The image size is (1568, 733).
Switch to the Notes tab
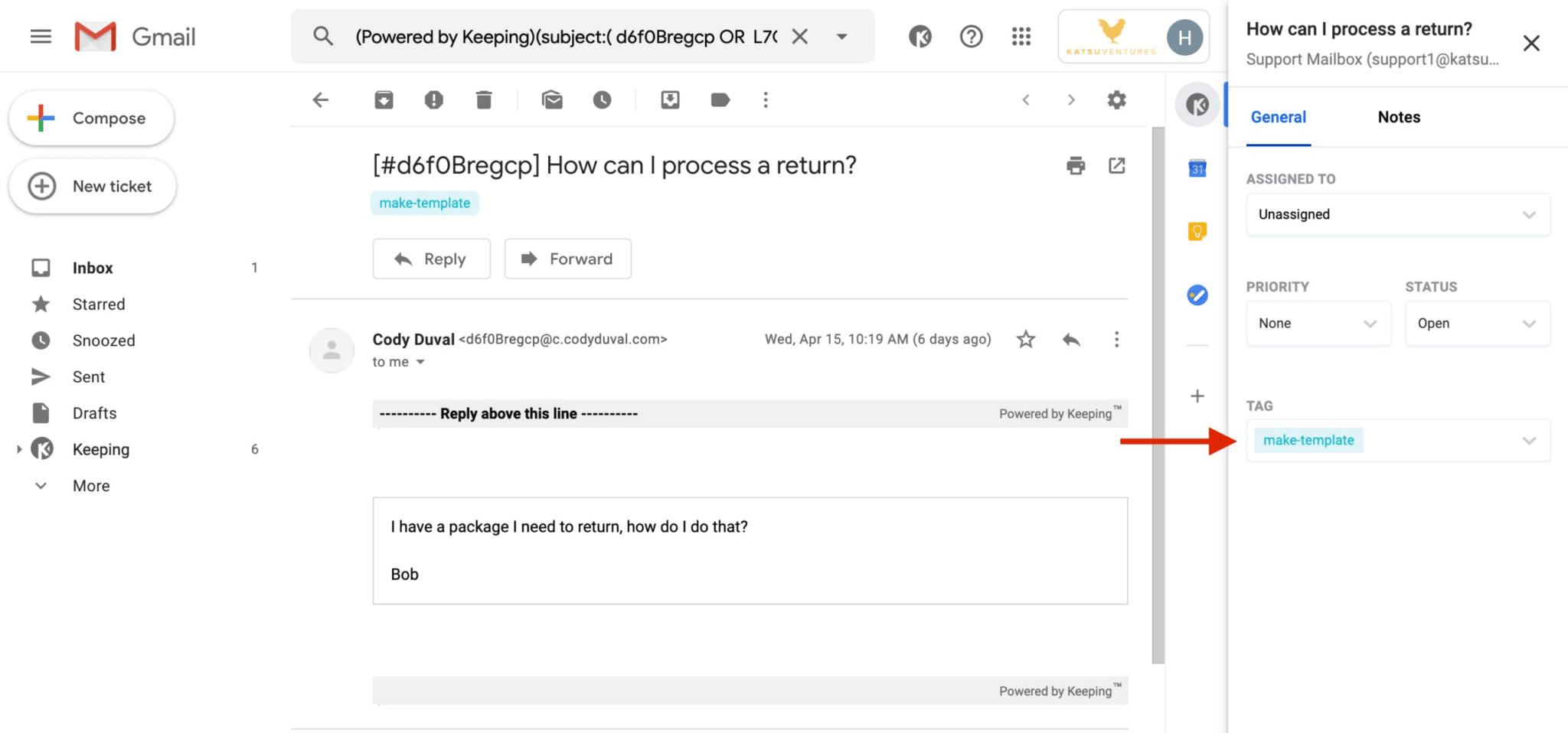[x=1399, y=117]
